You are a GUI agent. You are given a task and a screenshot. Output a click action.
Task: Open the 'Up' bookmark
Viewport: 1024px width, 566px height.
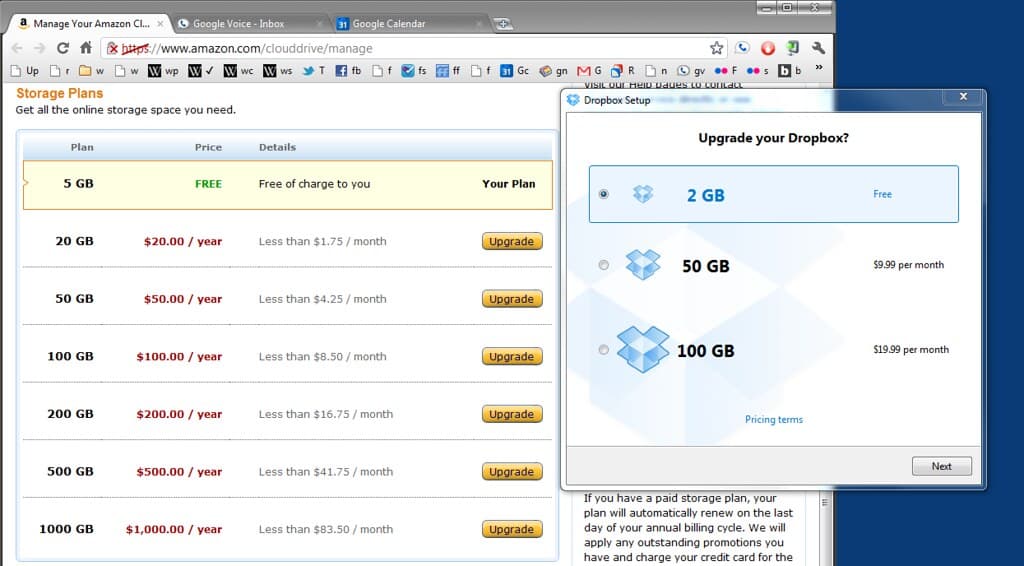pyautogui.click(x=24, y=71)
